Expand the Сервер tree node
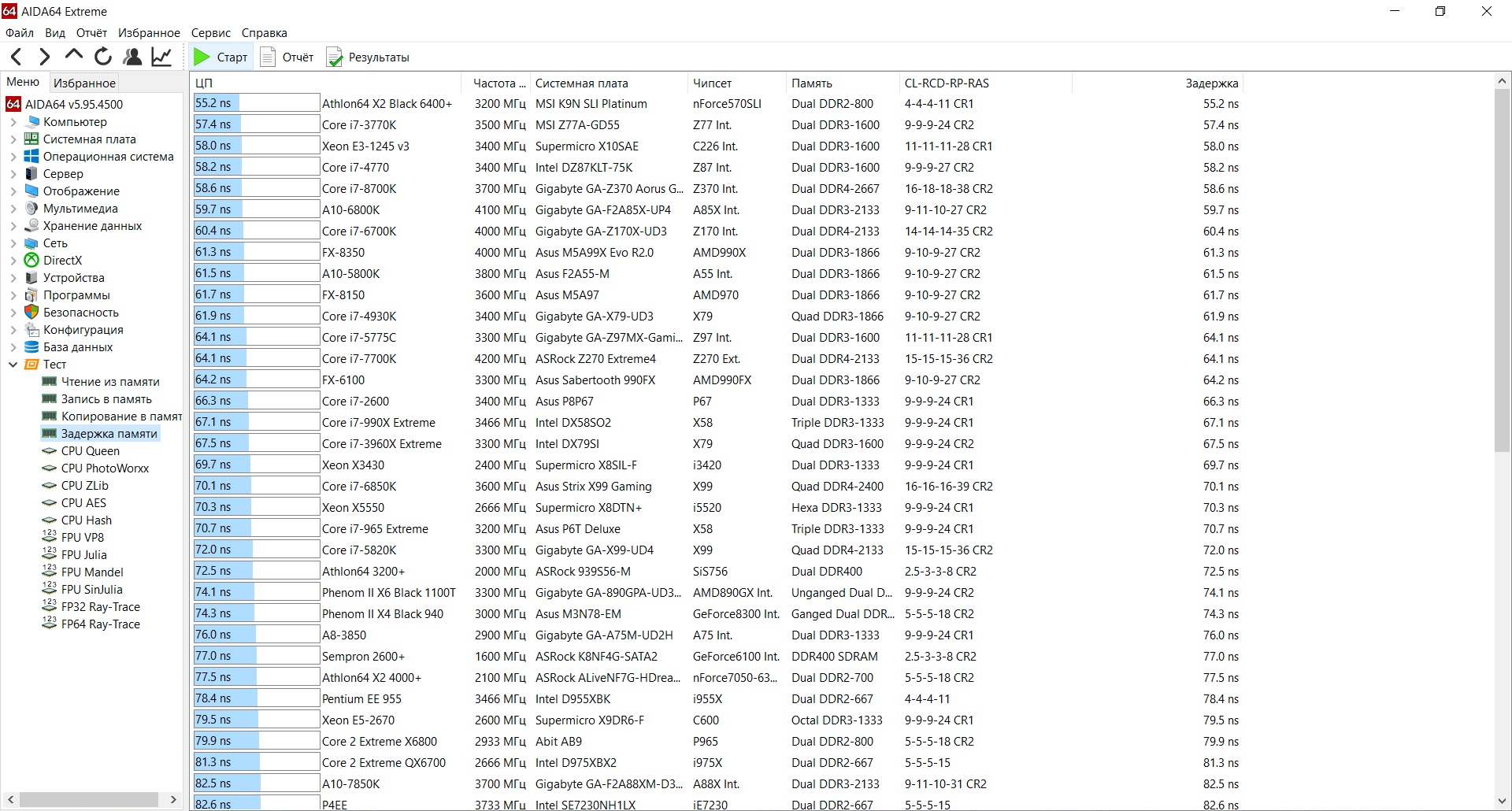The height and width of the screenshot is (811, 1512). click(13, 174)
